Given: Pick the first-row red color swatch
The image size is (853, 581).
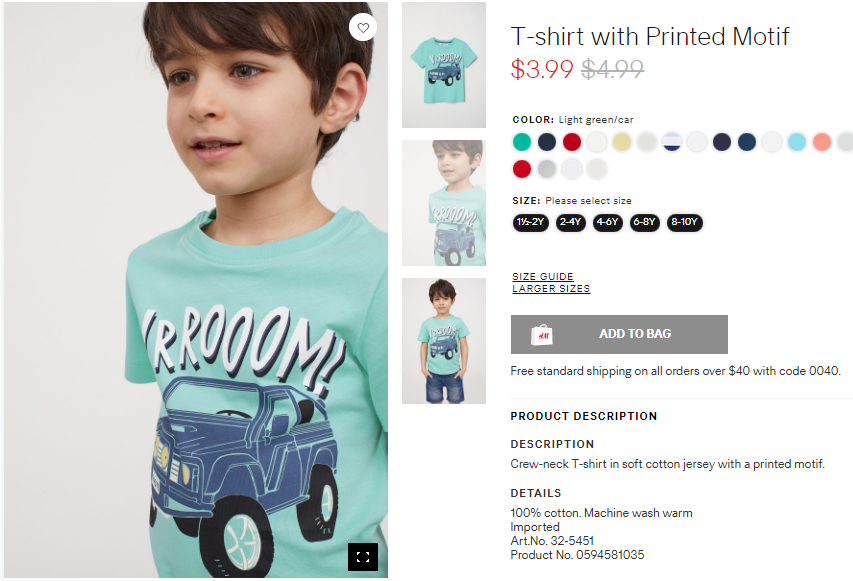Looking at the screenshot, I should click(572, 142).
